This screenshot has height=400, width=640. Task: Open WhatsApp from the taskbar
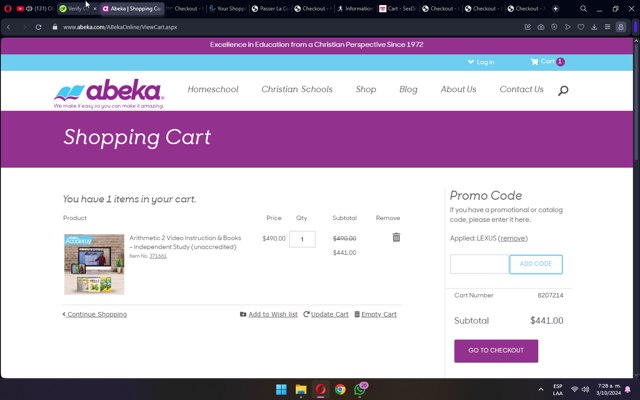click(360, 389)
